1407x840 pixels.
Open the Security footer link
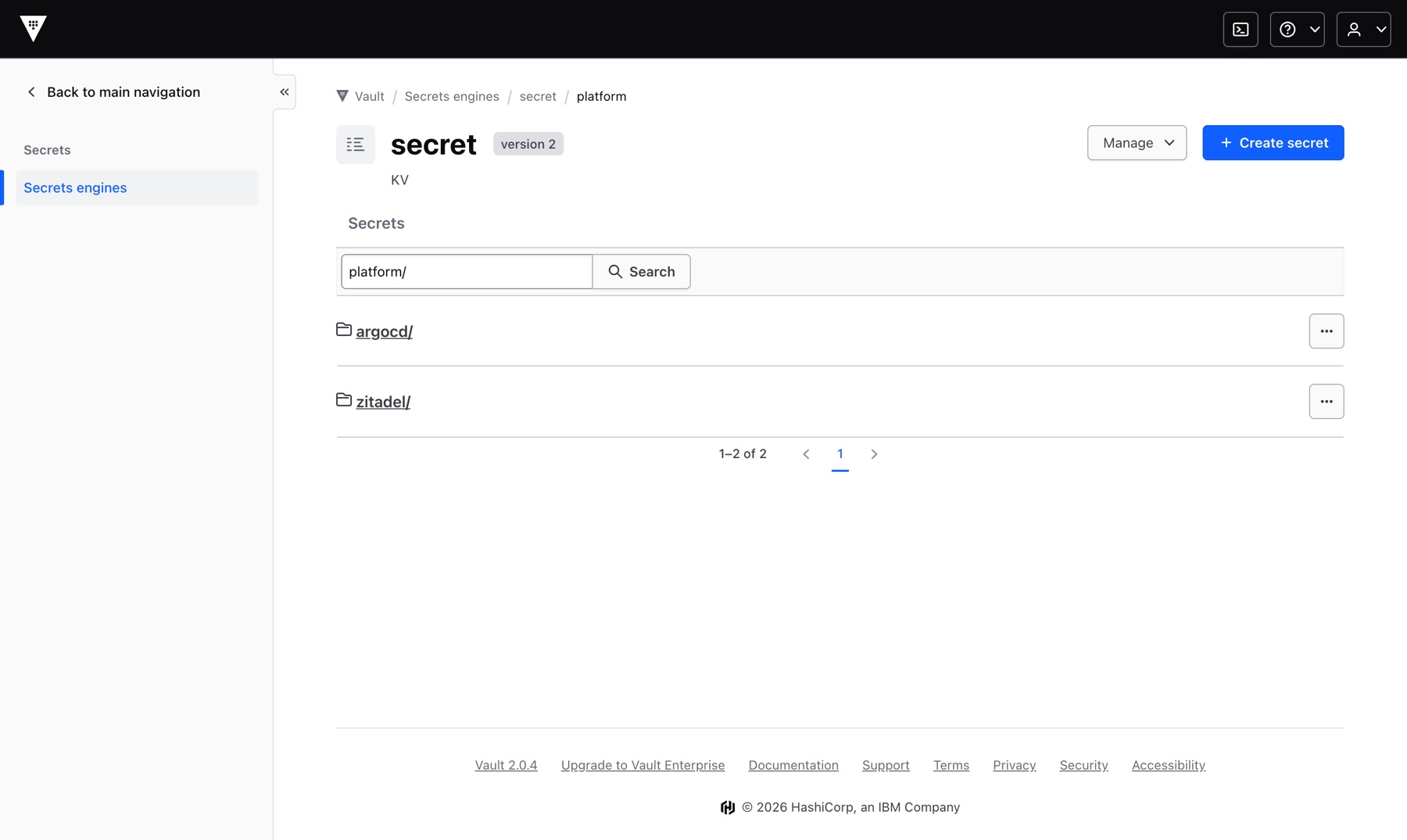click(1084, 765)
